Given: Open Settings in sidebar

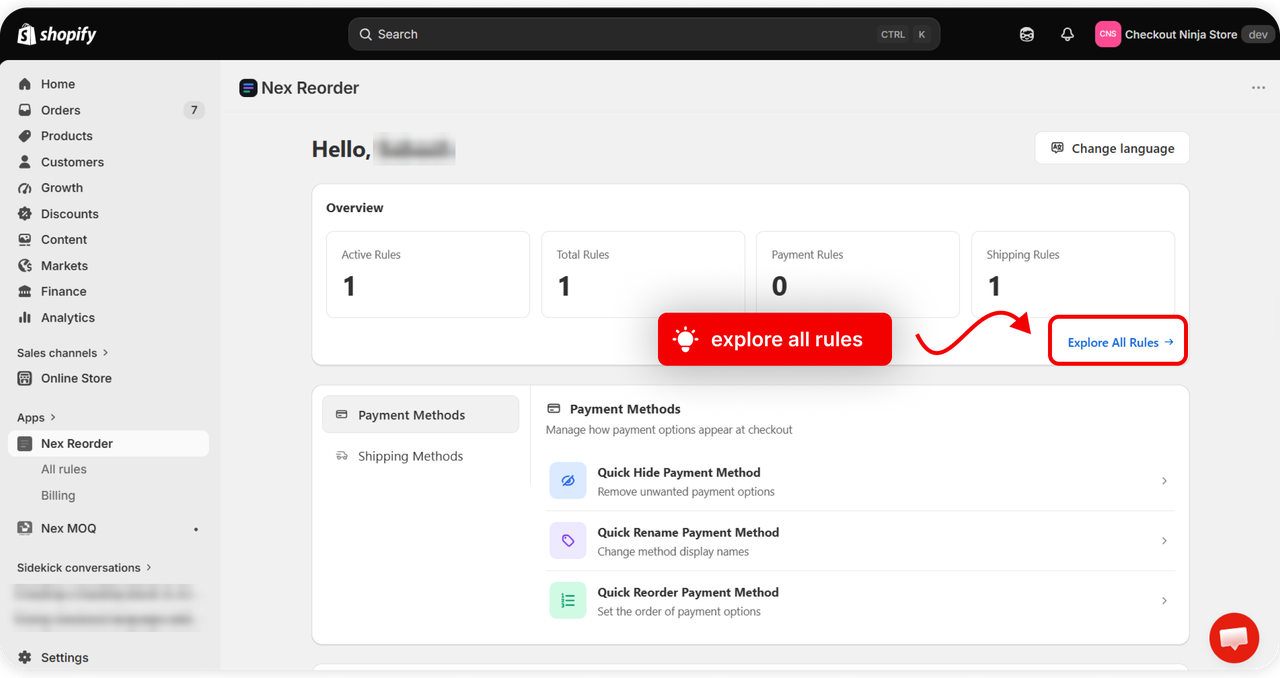Looking at the screenshot, I should tap(110, 658).
